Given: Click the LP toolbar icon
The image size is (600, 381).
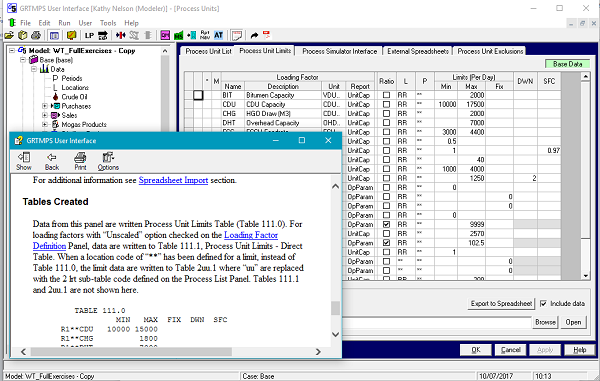Looking at the screenshot, I should (x=89, y=36).
